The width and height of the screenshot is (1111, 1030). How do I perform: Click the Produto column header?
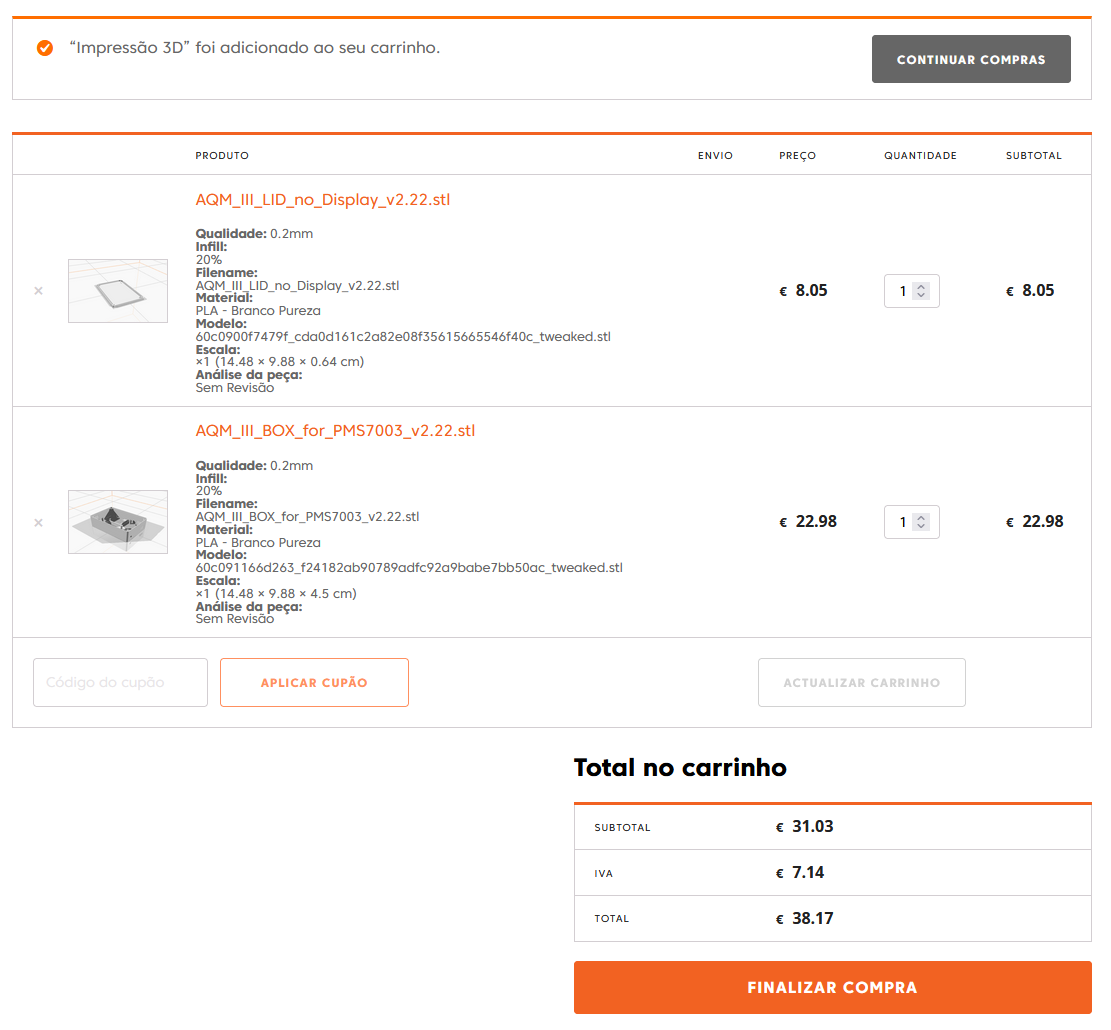(x=222, y=156)
